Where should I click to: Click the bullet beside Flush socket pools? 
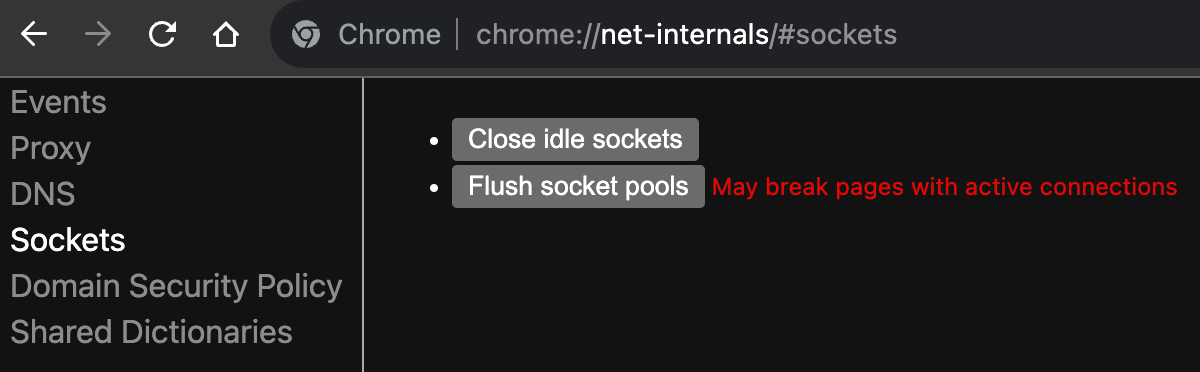(x=434, y=187)
